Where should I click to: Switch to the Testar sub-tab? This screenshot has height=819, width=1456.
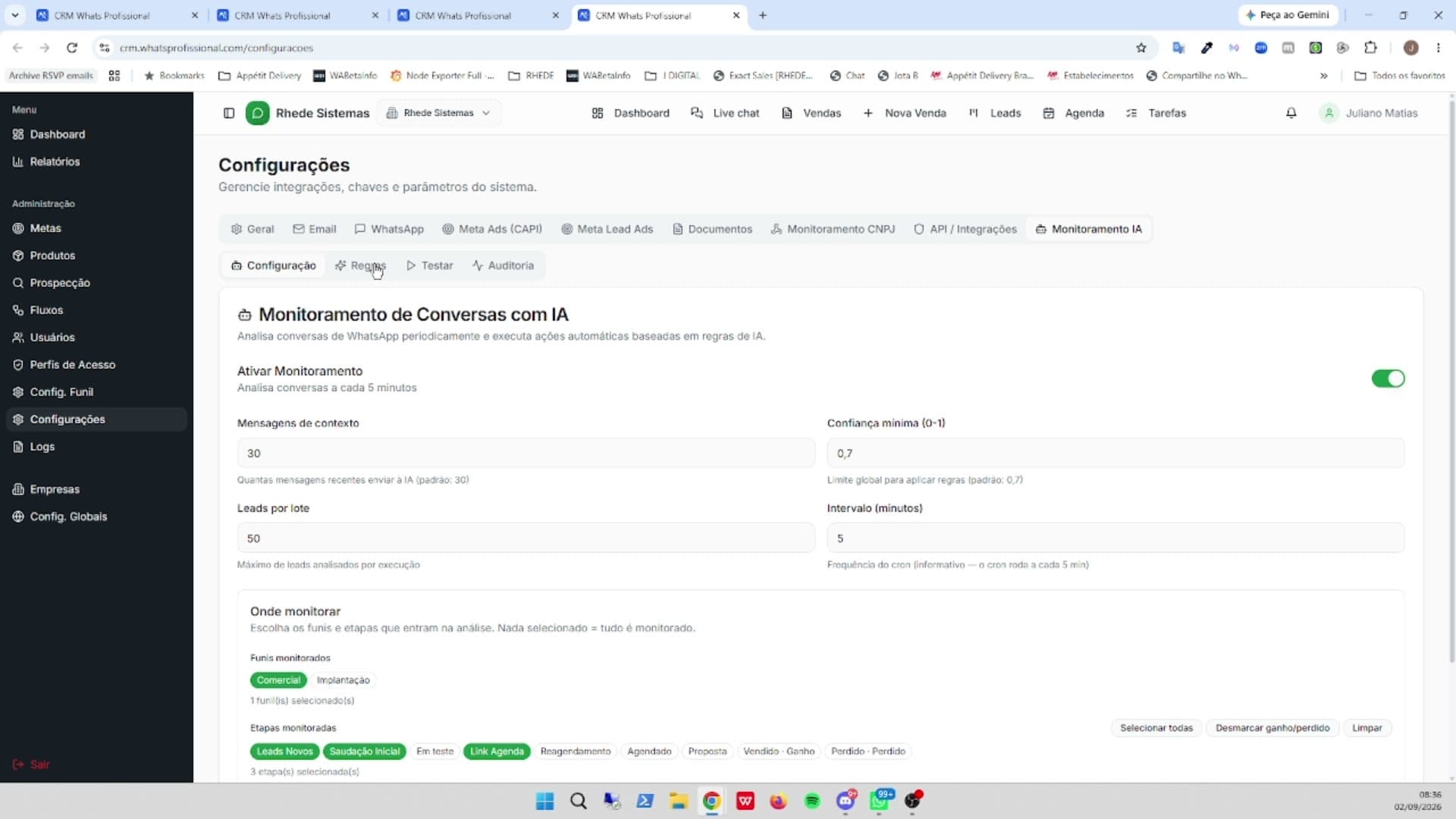point(430,266)
